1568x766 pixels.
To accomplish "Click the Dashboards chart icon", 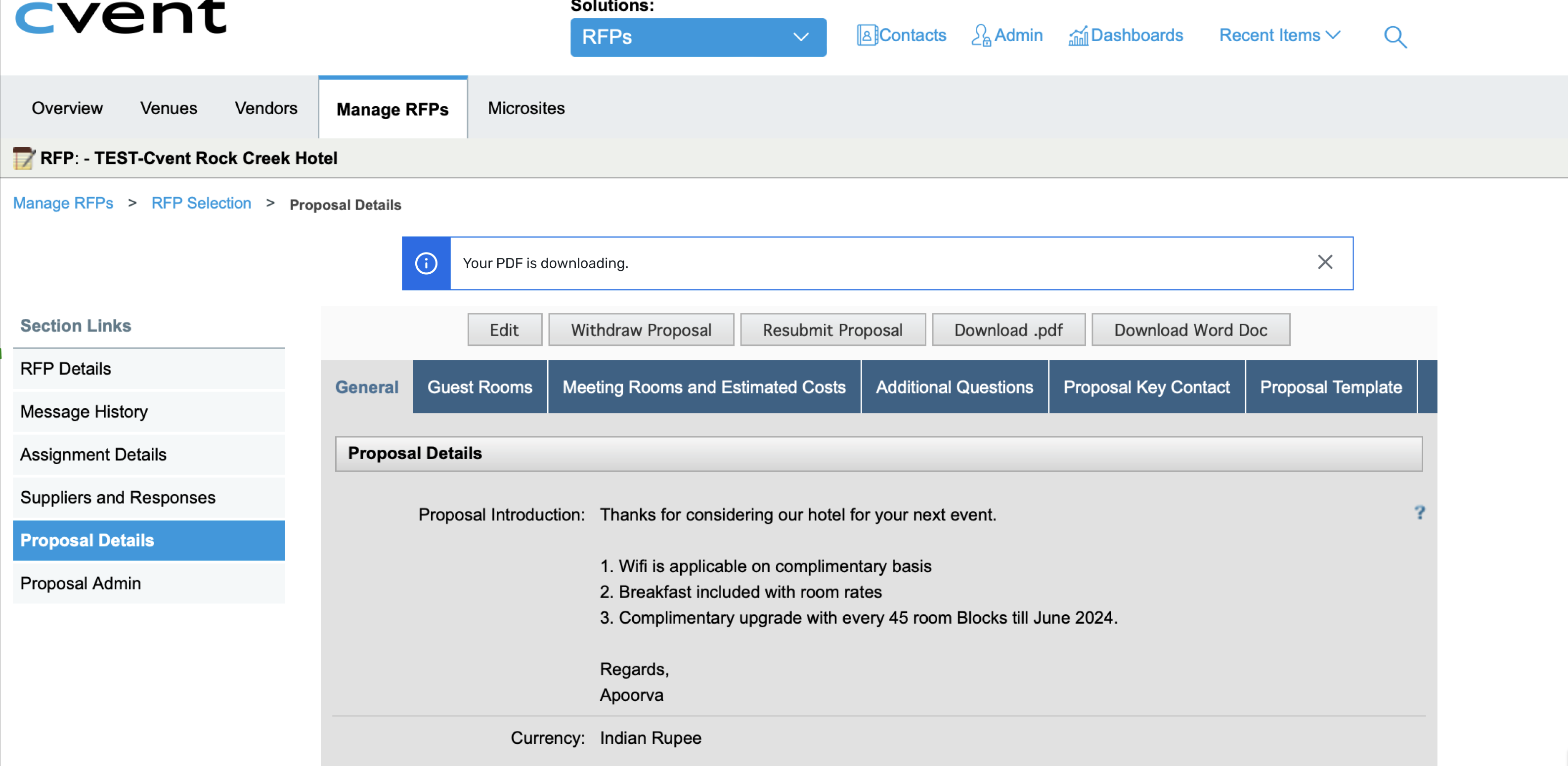I will click(x=1078, y=37).
